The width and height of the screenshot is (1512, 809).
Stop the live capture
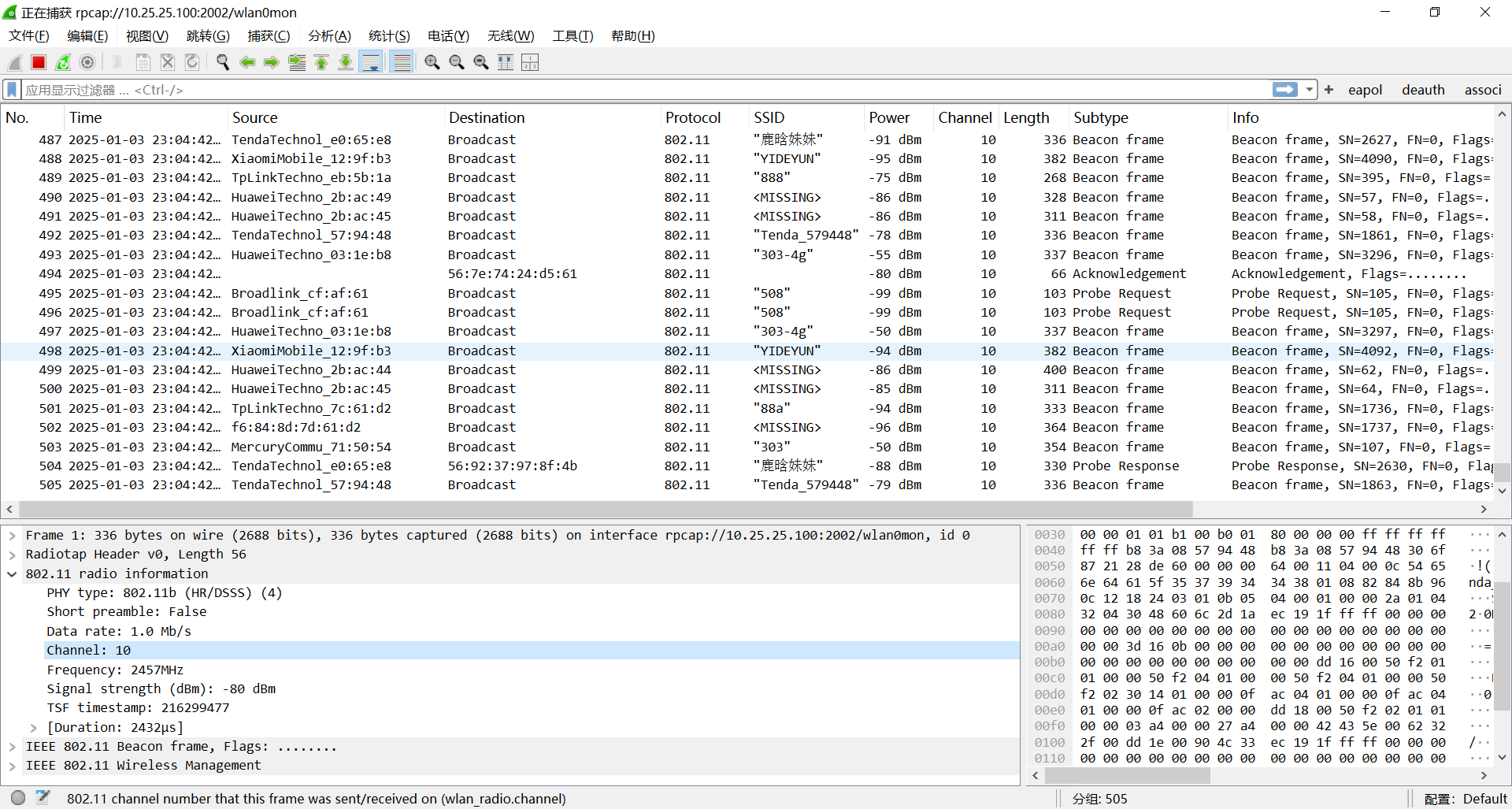click(39, 62)
